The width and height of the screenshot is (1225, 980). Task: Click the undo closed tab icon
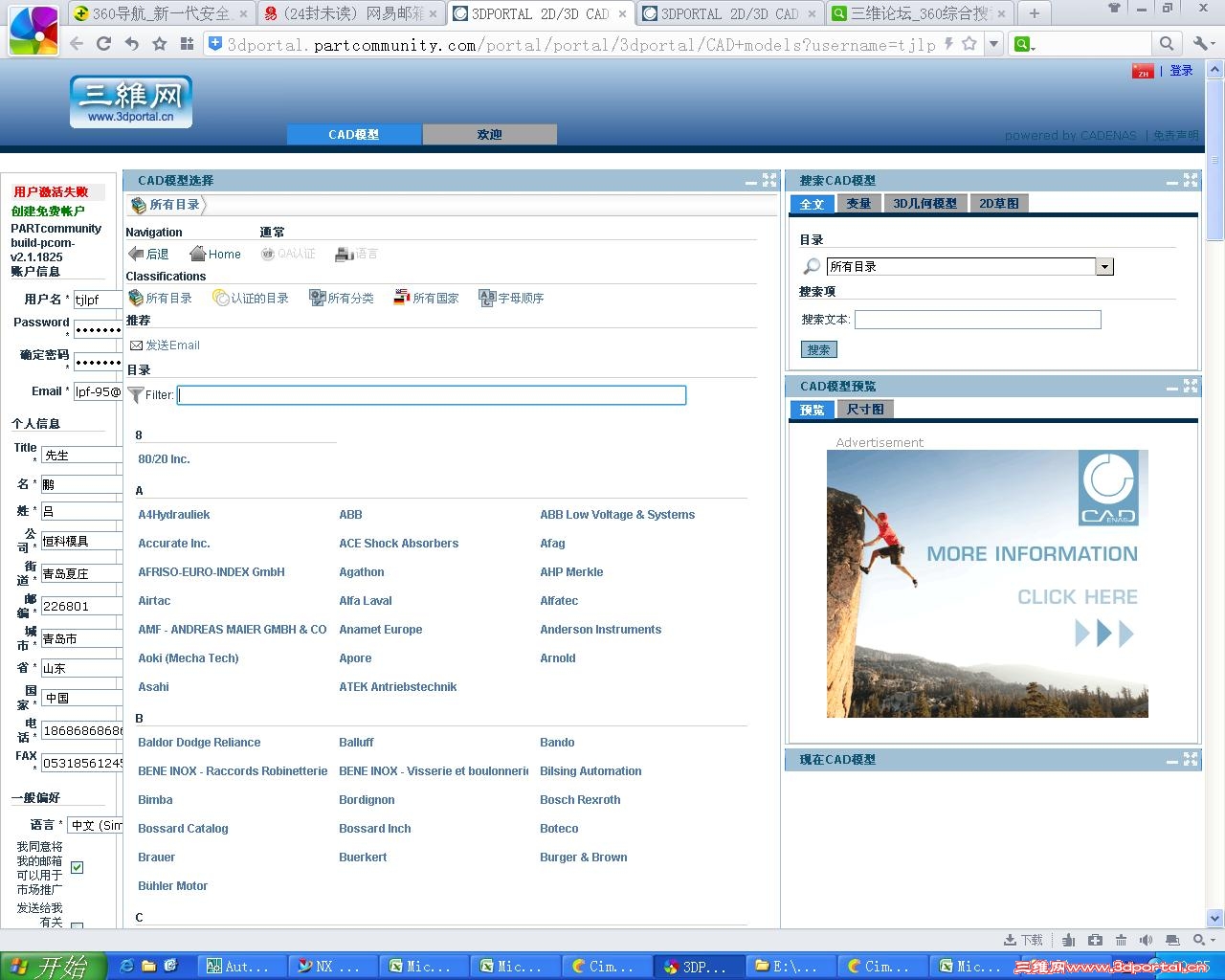[132, 43]
